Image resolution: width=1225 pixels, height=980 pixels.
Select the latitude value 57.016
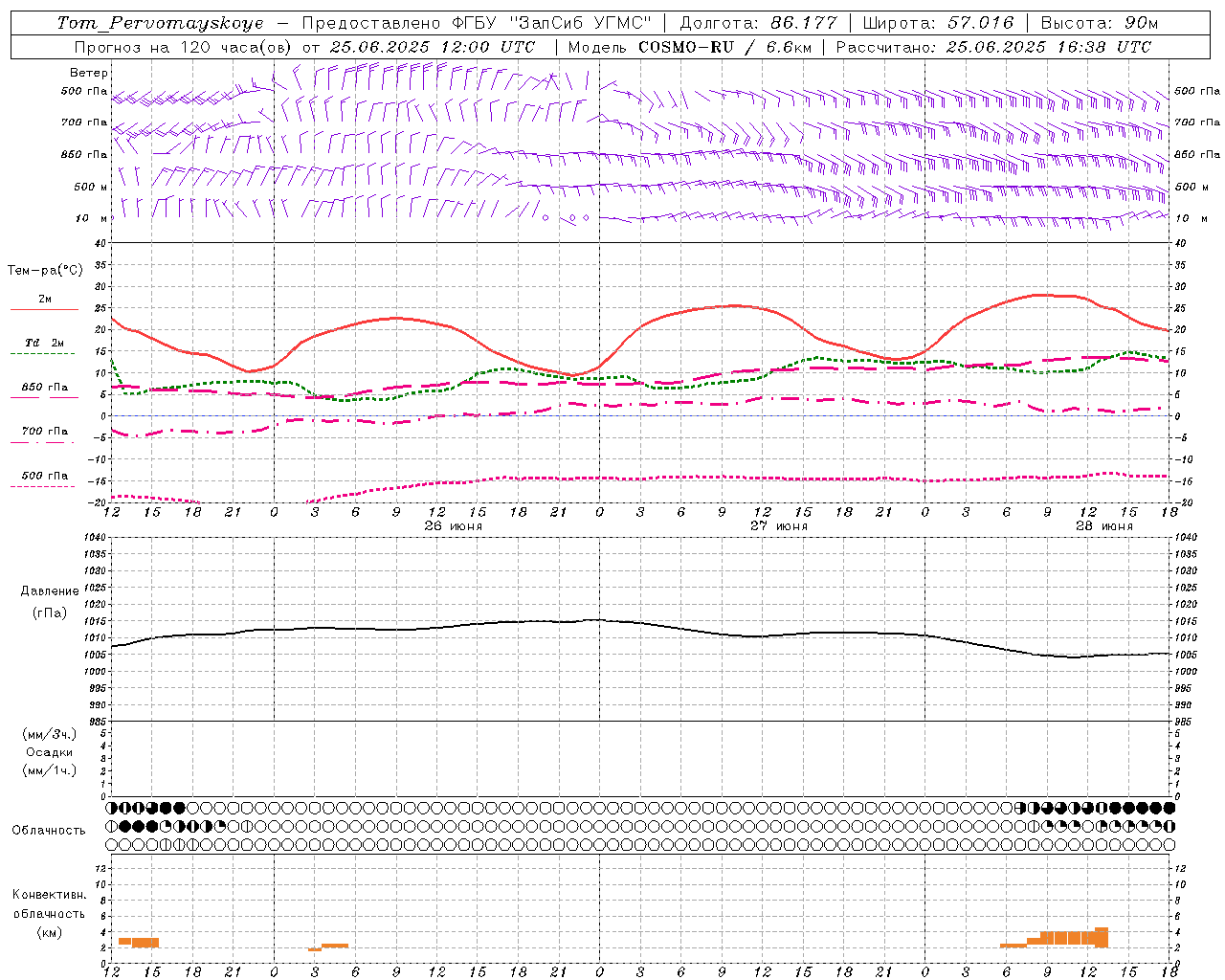pyautogui.click(x=981, y=23)
